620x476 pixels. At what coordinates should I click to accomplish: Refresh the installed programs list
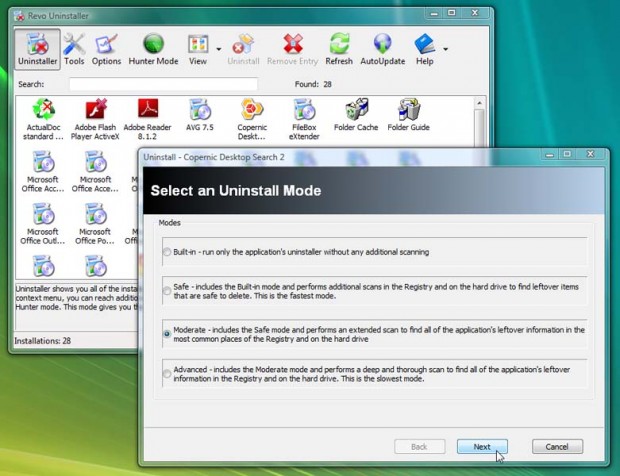point(339,49)
